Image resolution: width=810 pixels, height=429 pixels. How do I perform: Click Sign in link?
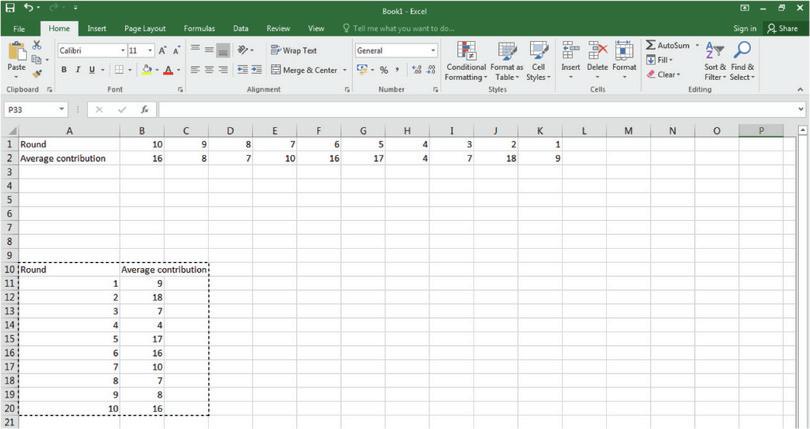click(744, 28)
